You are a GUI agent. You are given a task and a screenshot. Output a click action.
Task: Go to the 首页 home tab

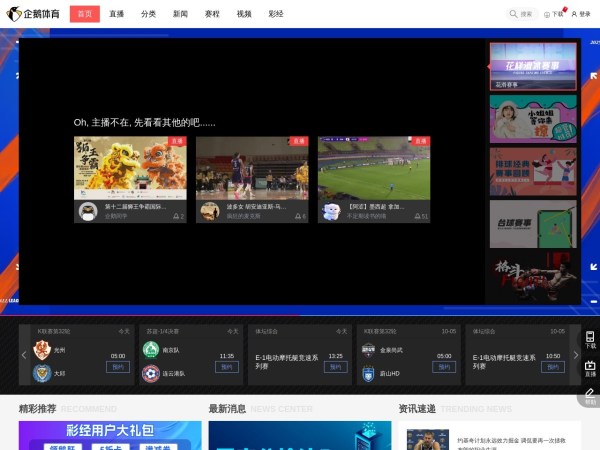pyautogui.click(x=84, y=14)
